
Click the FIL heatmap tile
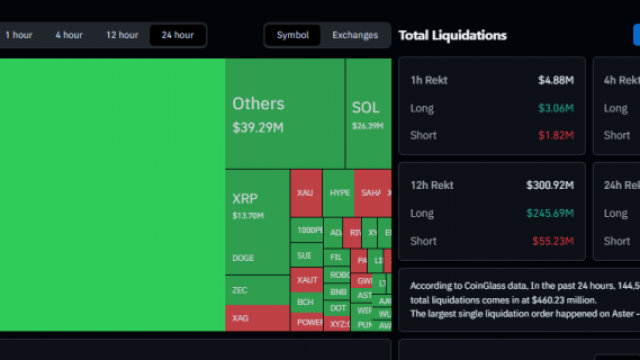(x=337, y=257)
